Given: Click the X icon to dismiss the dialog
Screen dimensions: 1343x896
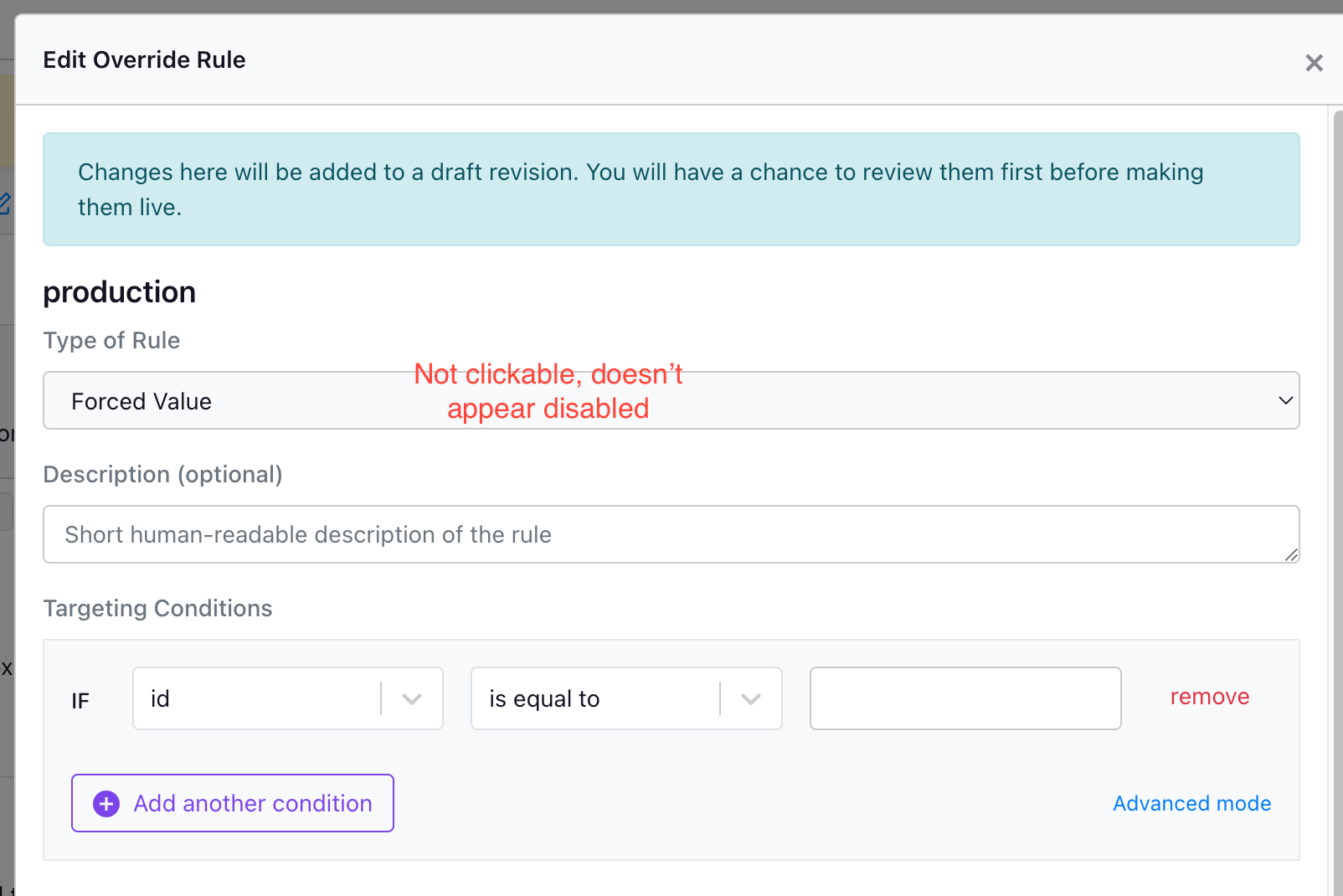Looking at the screenshot, I should pyautogui.click(x=1314, y=62).
